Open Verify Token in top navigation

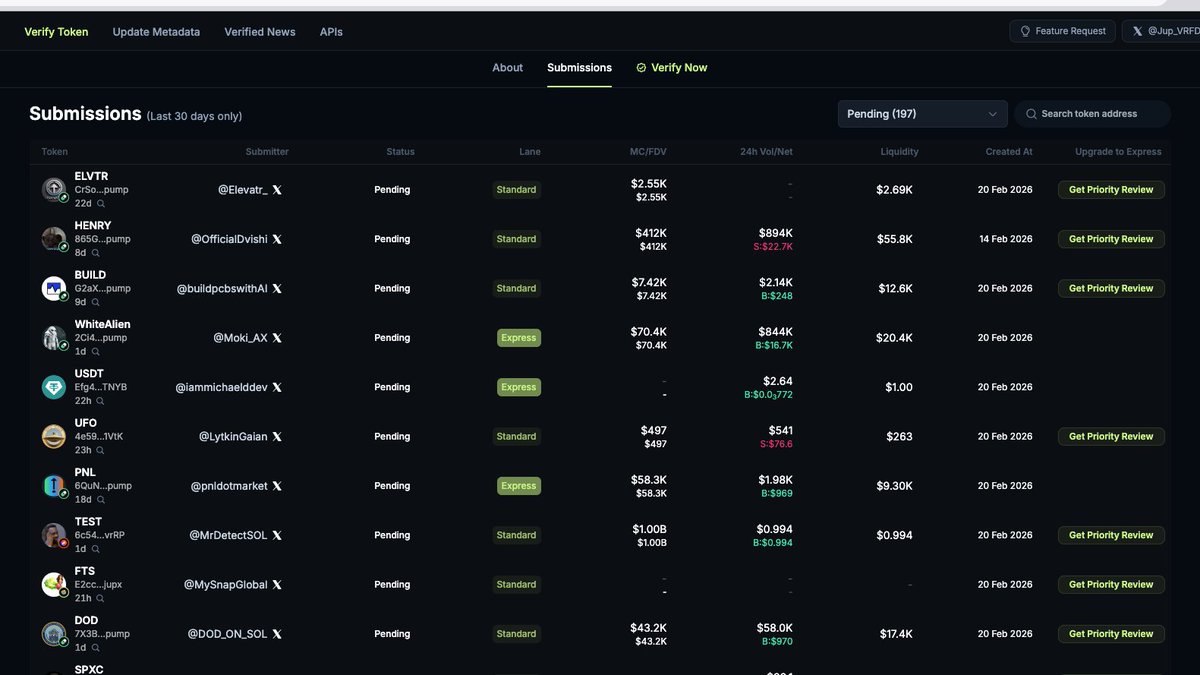click(56, 32)
